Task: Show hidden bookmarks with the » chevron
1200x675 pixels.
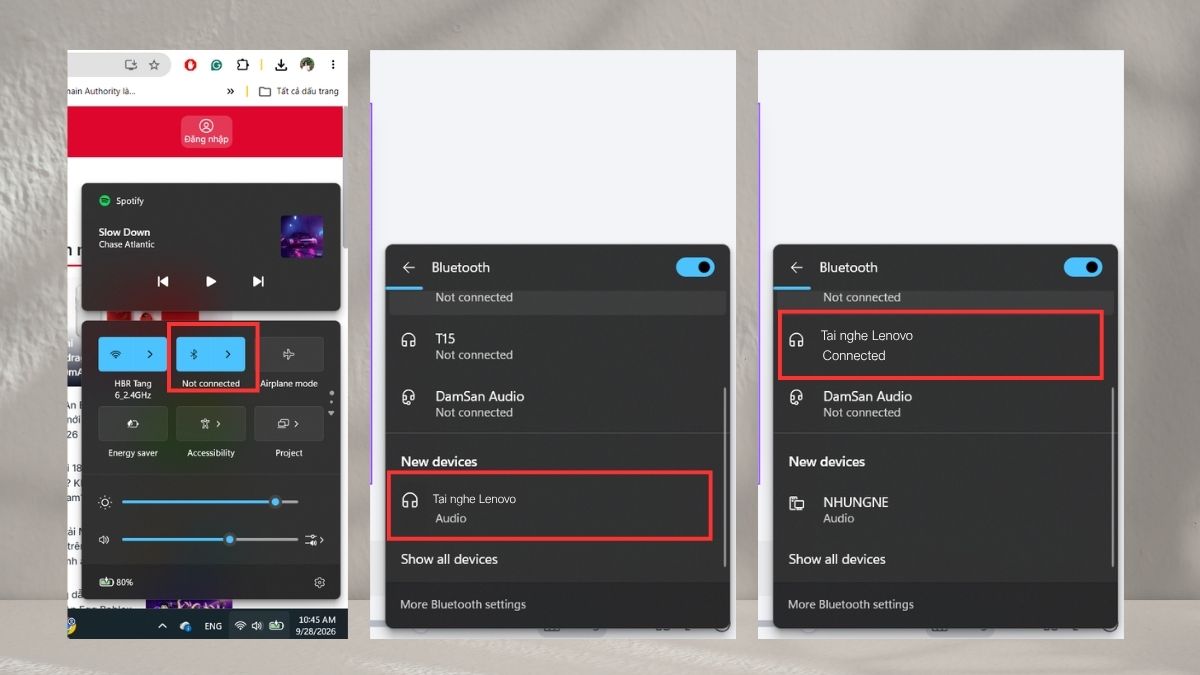Action: pos(231,91)
